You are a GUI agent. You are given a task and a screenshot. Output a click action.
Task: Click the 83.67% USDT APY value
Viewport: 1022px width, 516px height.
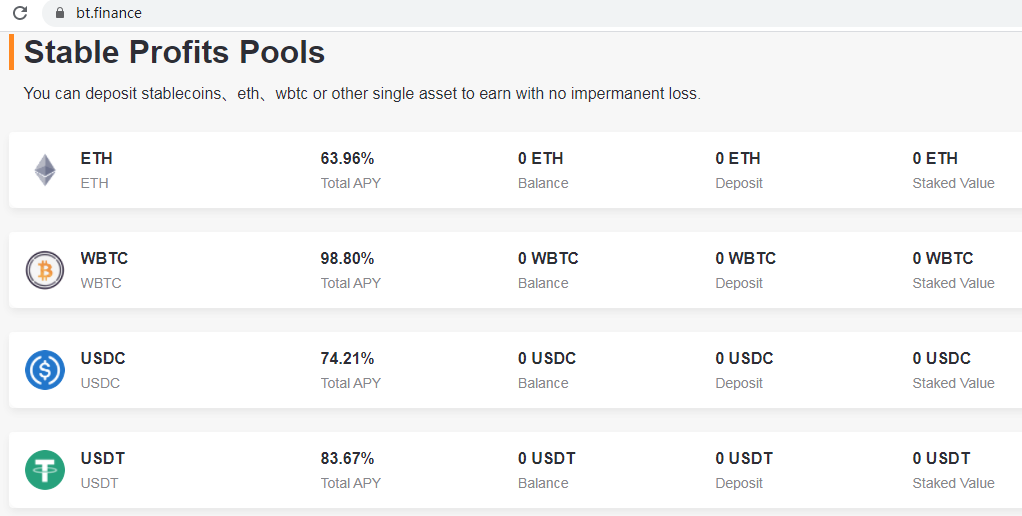347,458
